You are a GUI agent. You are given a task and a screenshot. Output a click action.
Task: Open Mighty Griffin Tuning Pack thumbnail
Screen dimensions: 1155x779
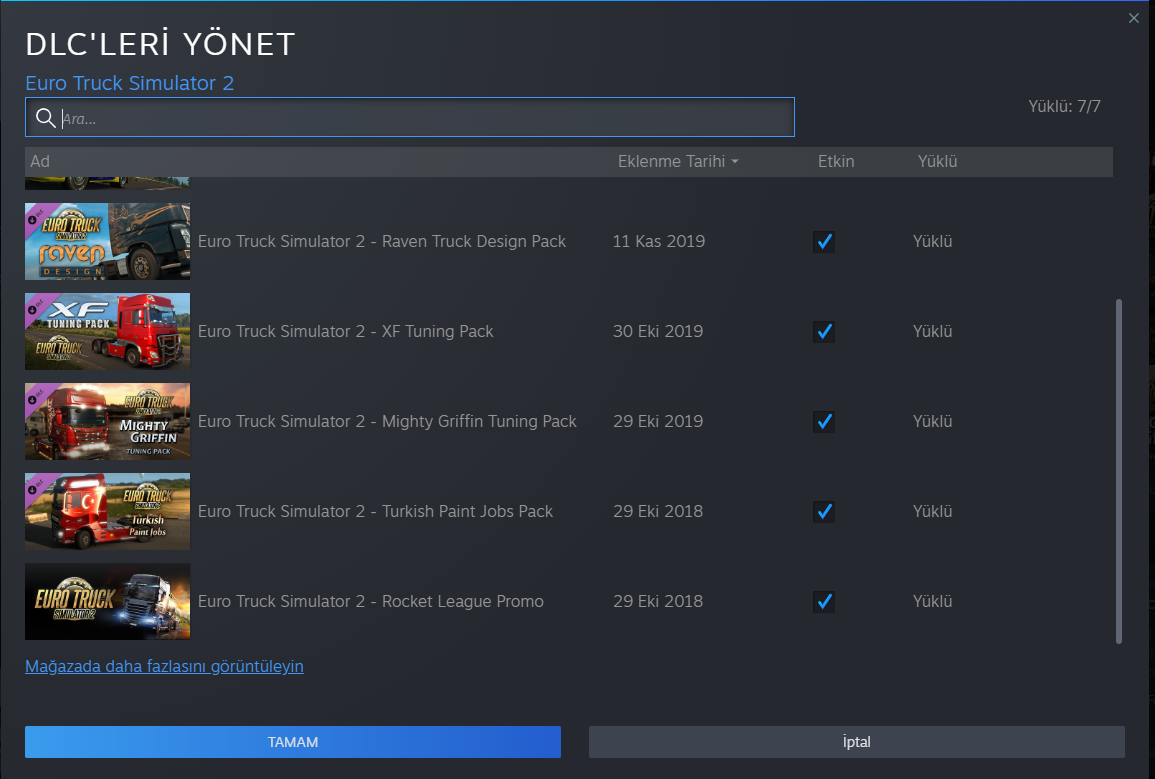pos(108,421)
